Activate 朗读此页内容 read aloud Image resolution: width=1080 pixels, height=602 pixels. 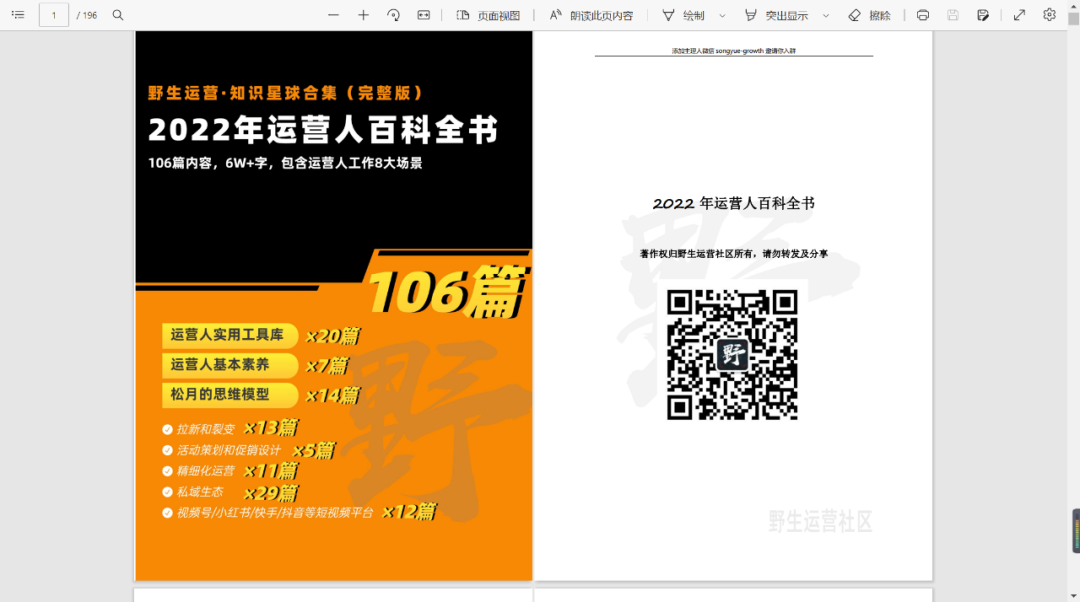[x=591, y=15]
